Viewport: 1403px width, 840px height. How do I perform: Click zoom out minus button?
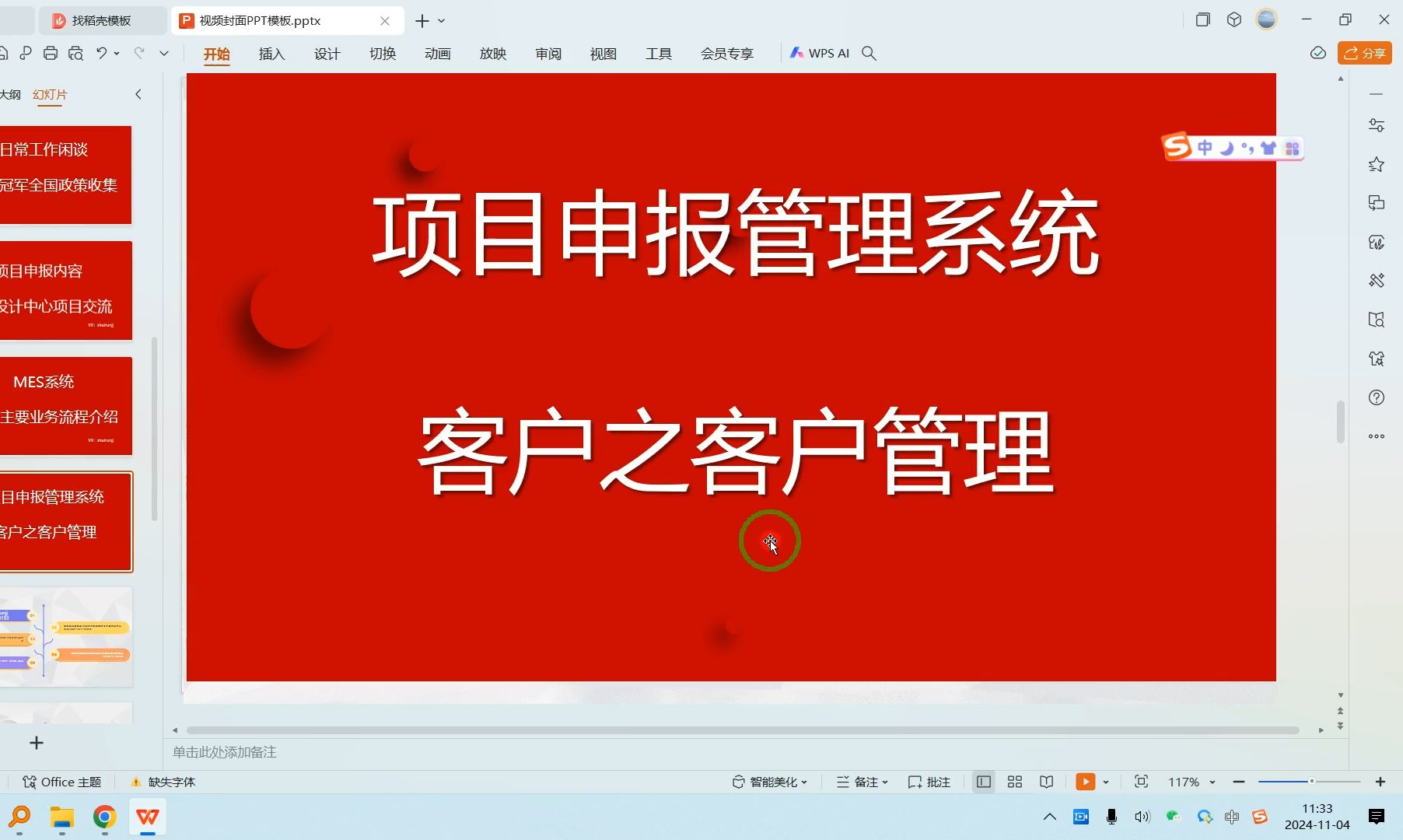tap(1239, 782)
